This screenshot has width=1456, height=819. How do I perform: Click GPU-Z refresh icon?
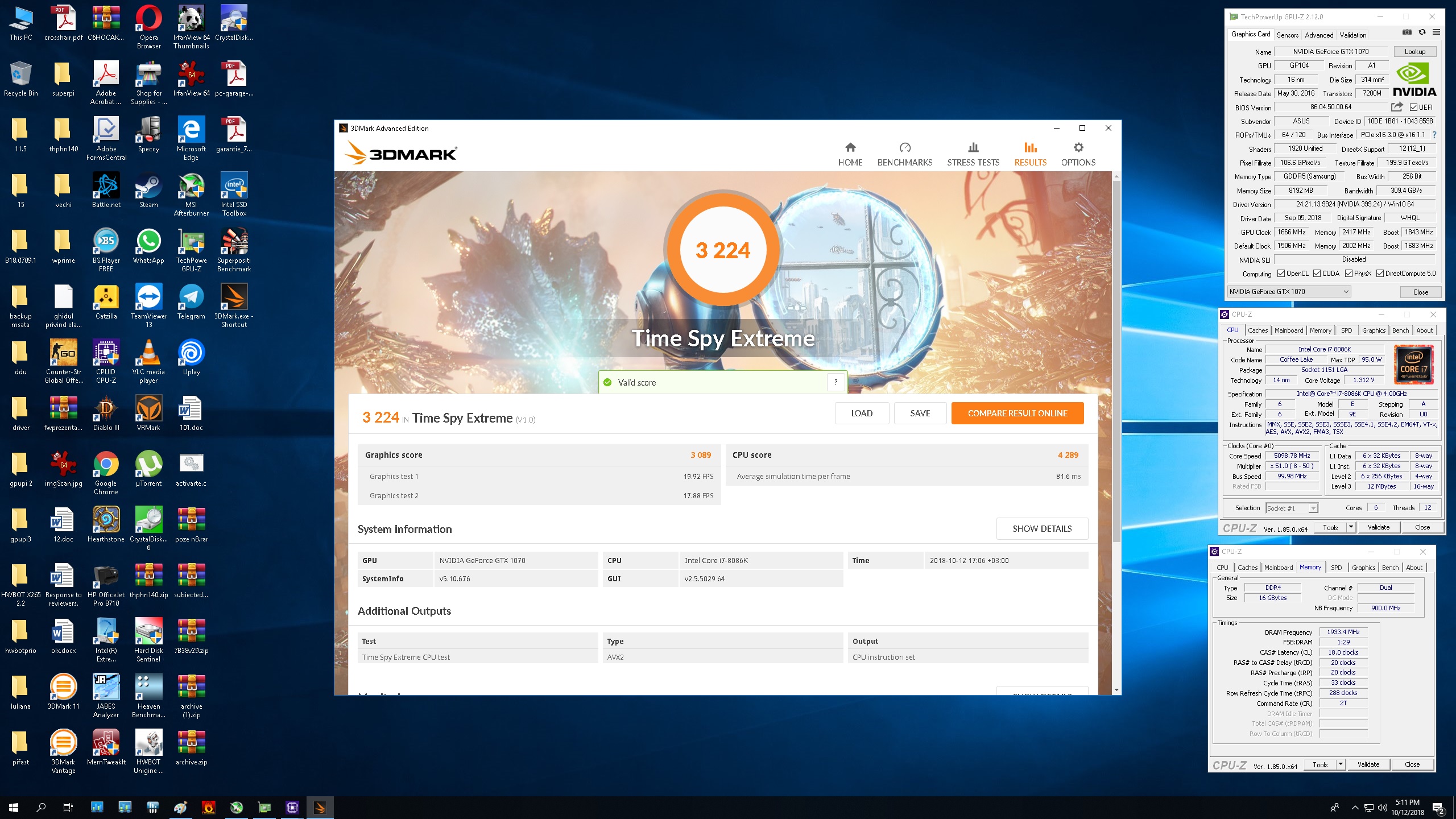[1422, 32]
